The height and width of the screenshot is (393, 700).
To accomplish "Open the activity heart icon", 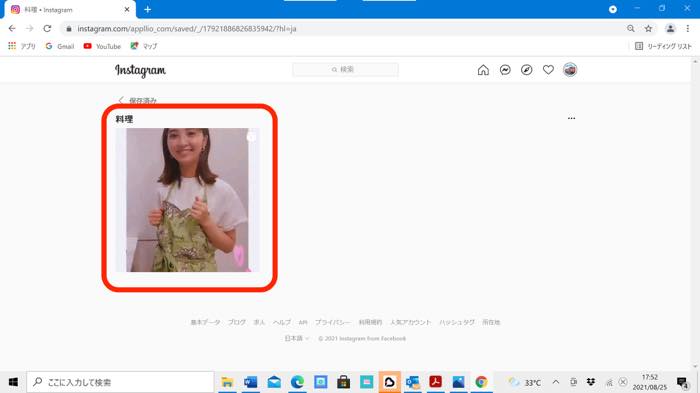I will tap(548, 70).
